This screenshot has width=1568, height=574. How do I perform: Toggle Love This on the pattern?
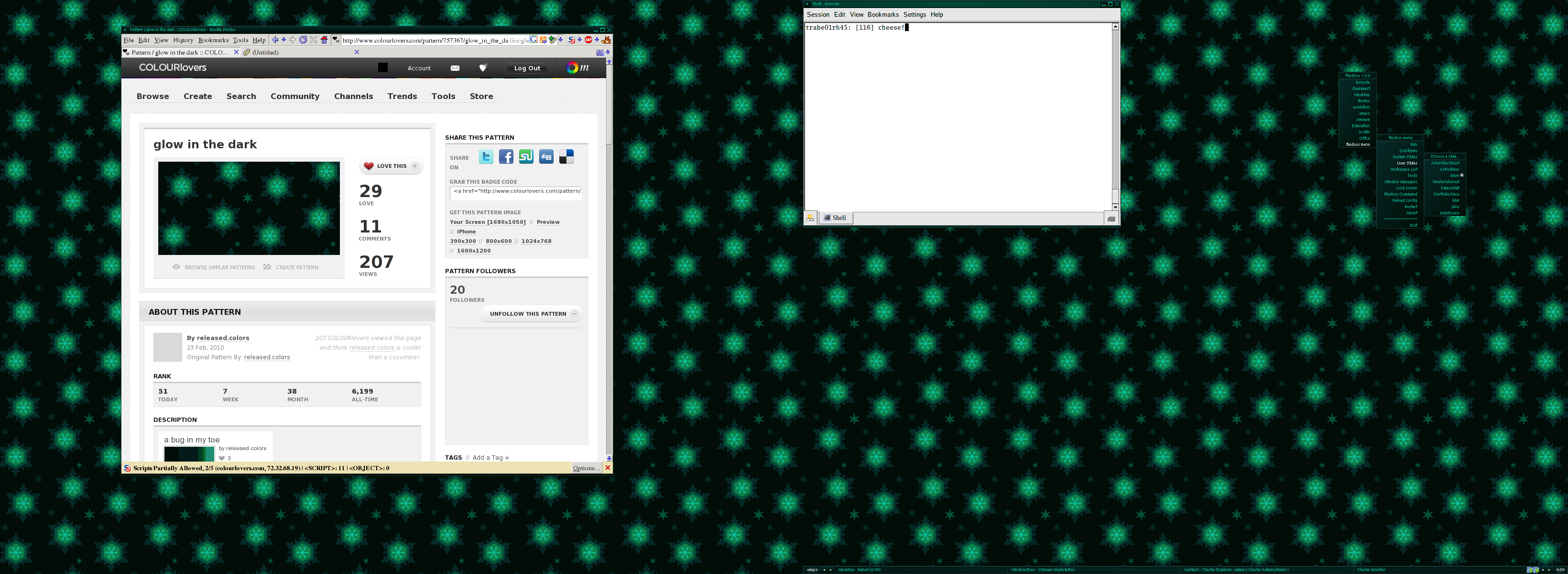point(392,166)
